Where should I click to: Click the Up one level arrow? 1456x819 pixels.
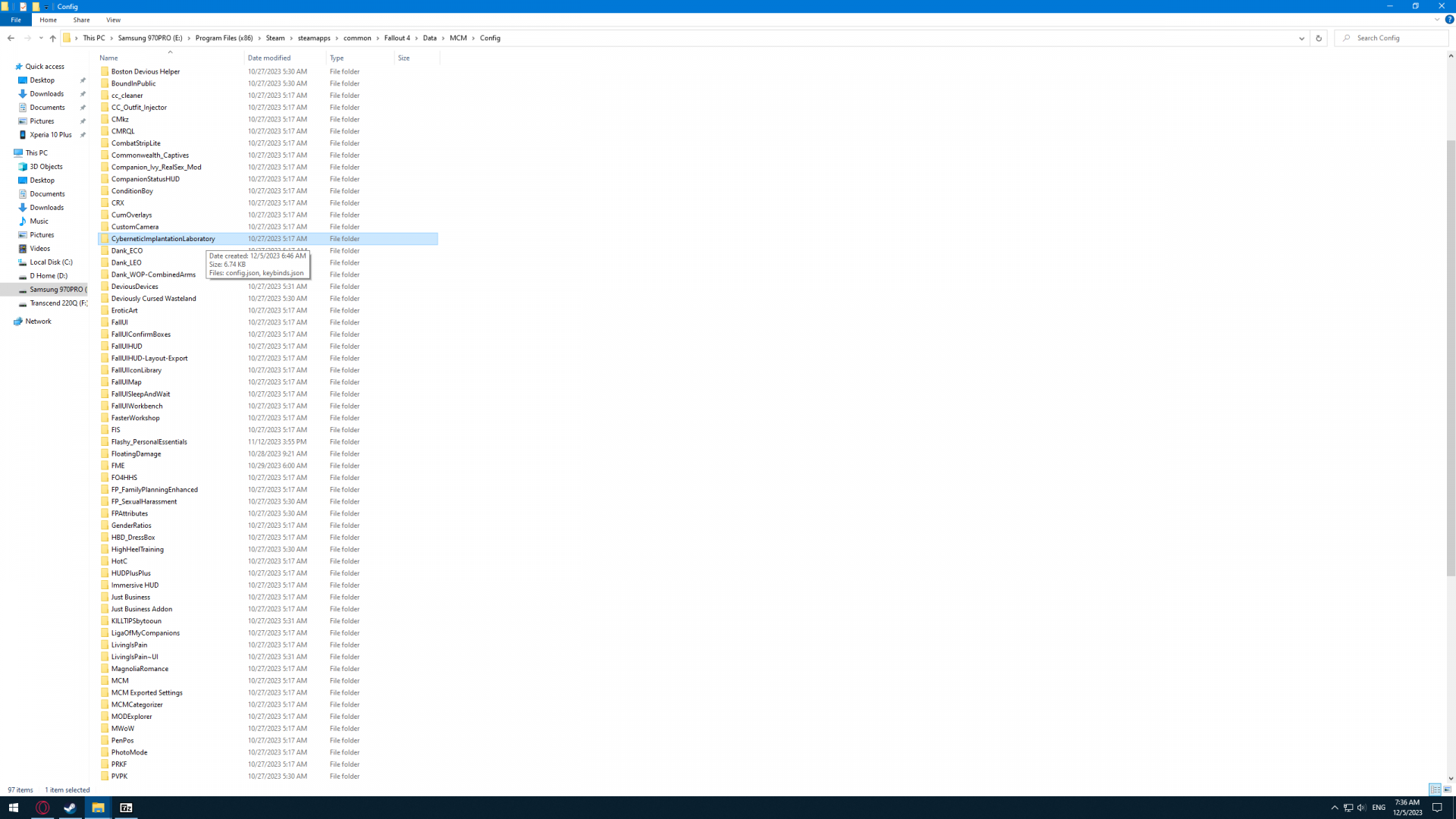tap(52, 38)
